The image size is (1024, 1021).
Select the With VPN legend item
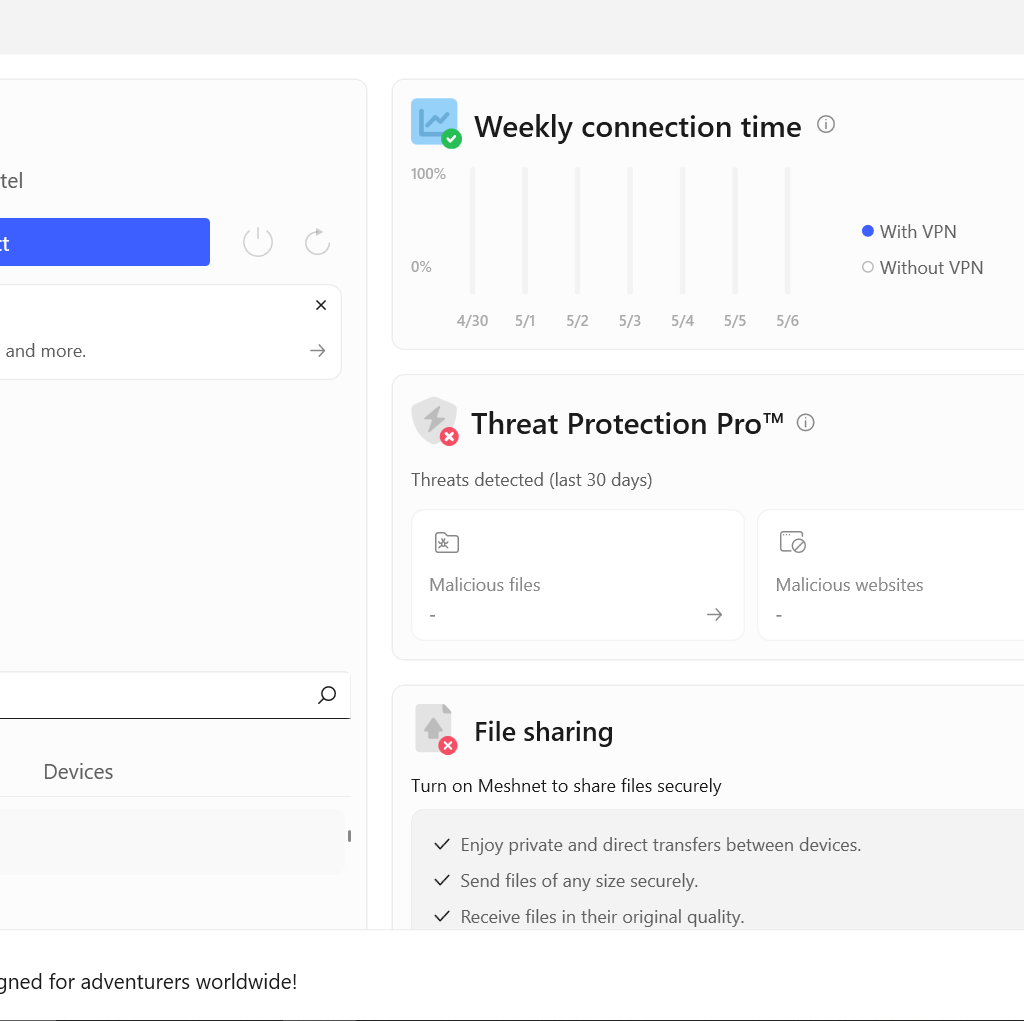pyautogui.click(x=909, y=231)
